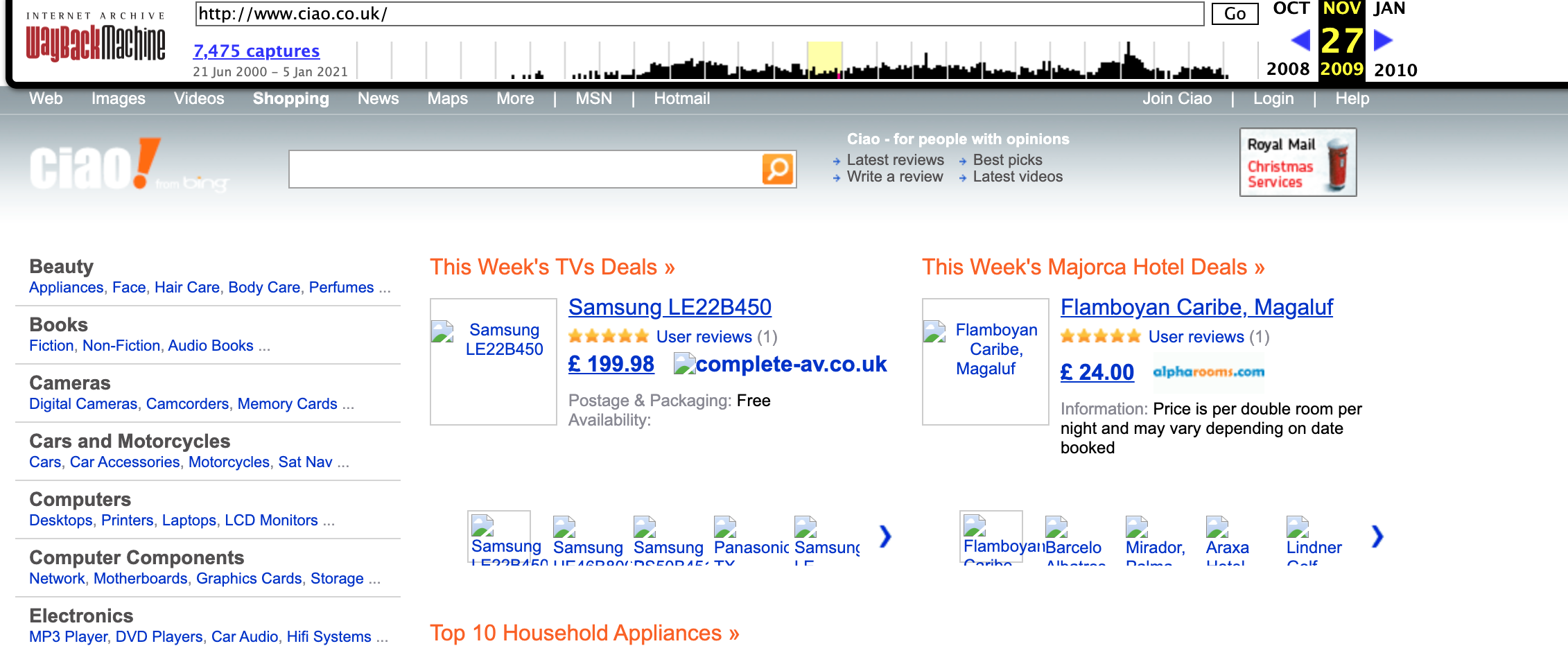Viewport: 1568px width, 646px height.
Task: Open This Week's Majorca Hotel Deals heading
Action: tap(1093, 267)
